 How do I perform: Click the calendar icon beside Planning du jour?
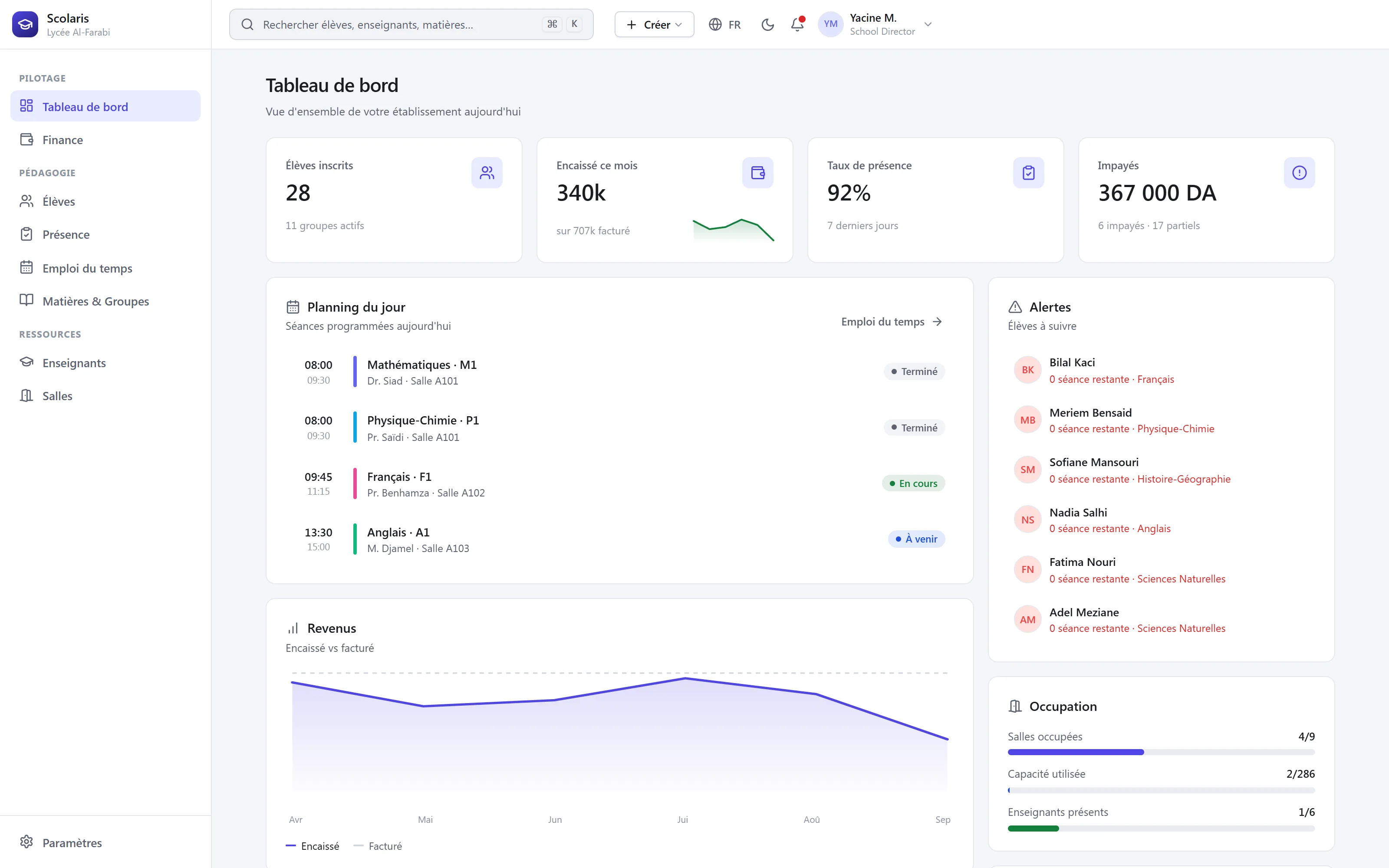coord(293,307)
